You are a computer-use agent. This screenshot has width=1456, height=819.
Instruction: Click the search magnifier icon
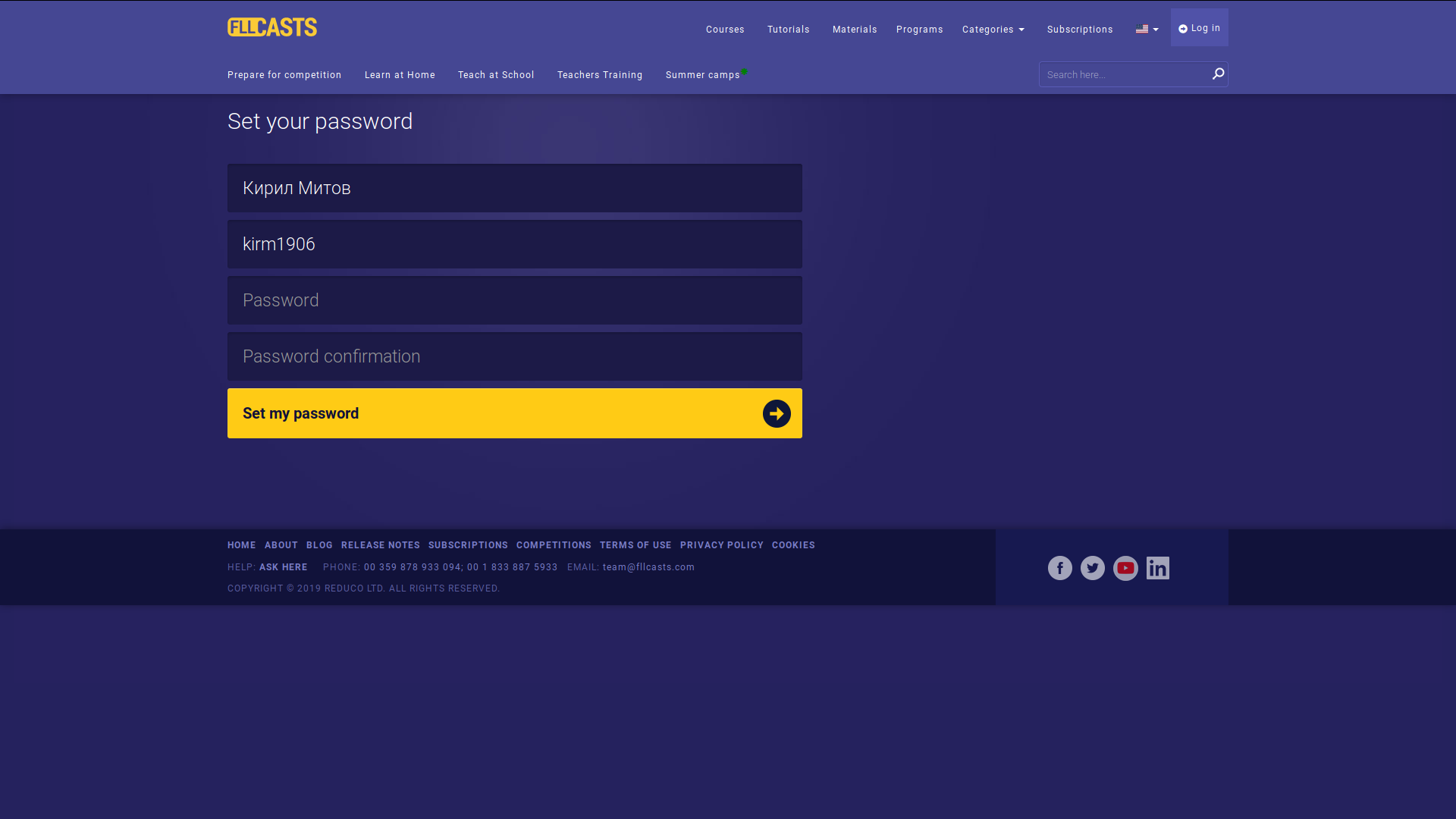tap(1218, 74)
